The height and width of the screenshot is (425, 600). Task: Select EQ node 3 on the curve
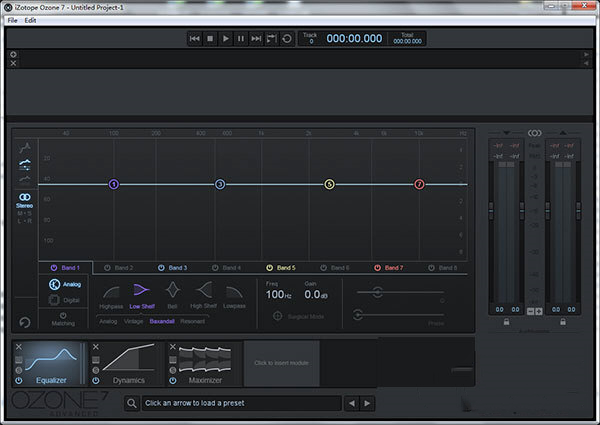coord(220,184)
